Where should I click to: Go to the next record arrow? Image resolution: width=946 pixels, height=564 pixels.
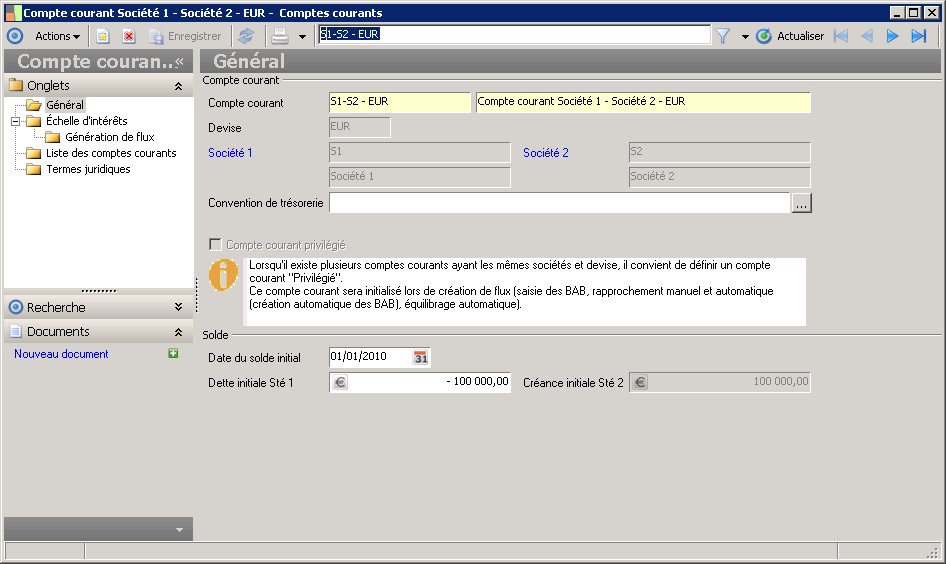click(892, 36)
